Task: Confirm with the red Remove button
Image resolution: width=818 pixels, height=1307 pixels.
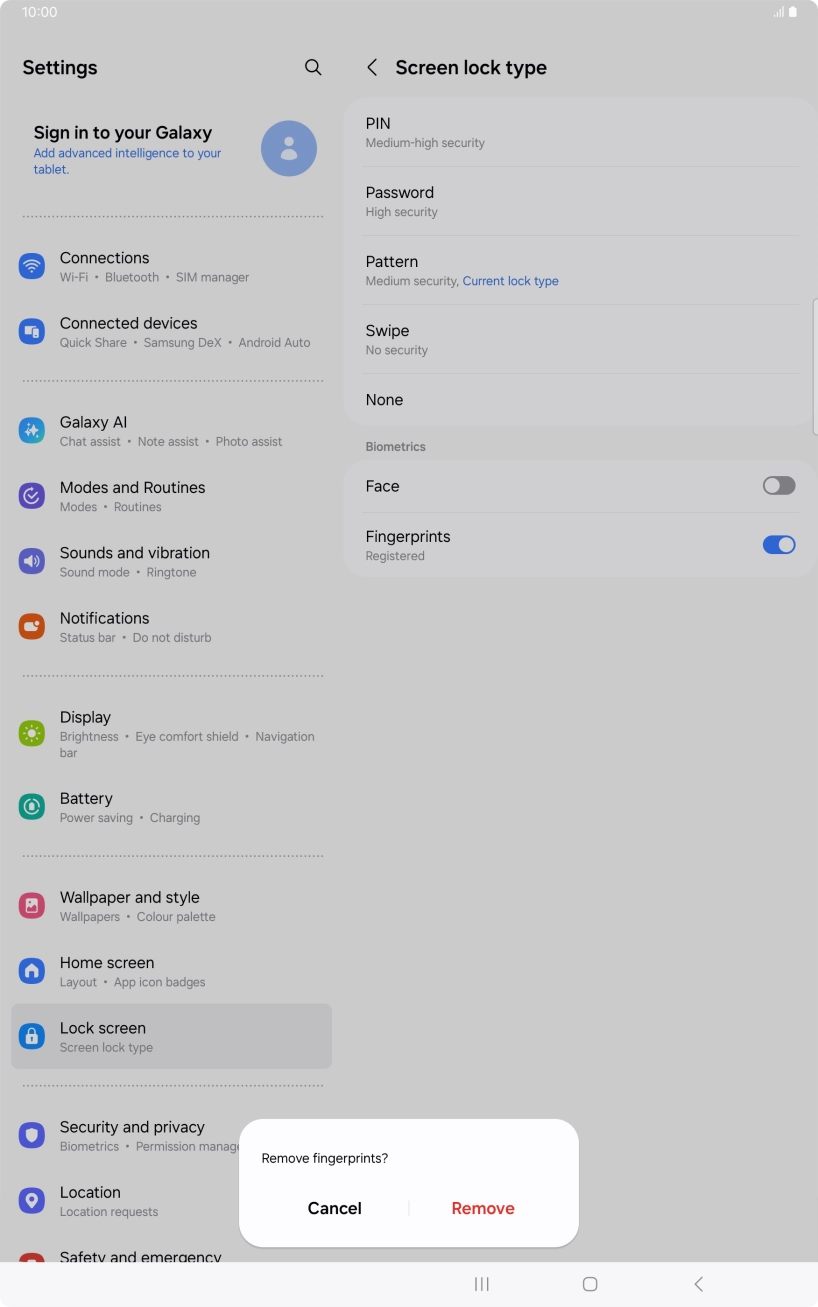Action: coord(483,1208)
